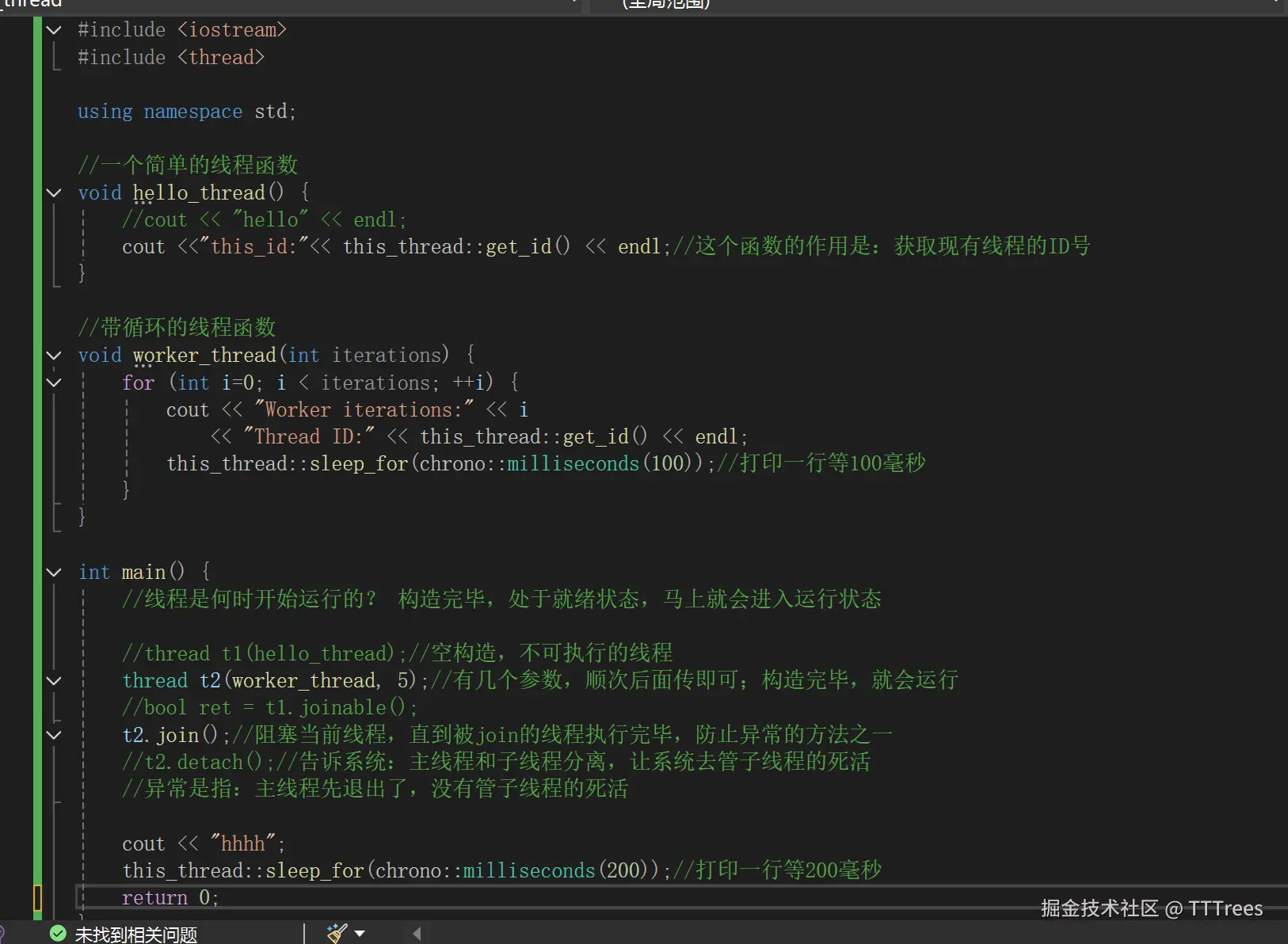Click the 'void hello_thread()' declaration

point(193,192)
